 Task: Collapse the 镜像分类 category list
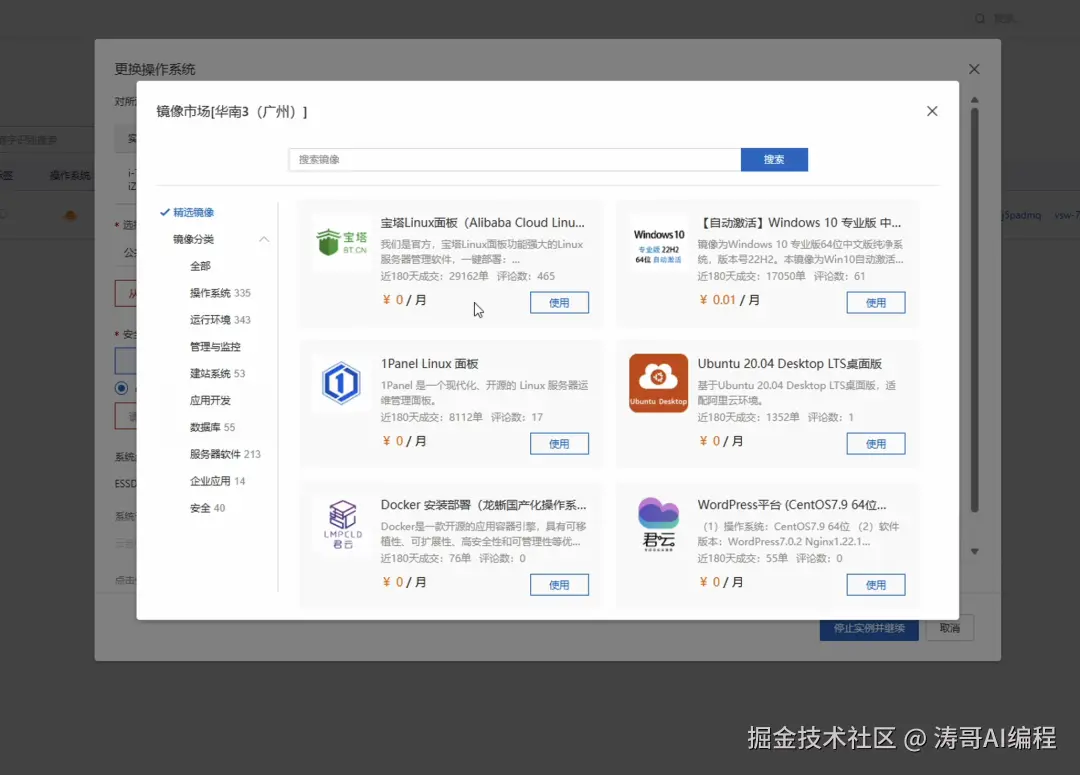[x=264, y=239]
